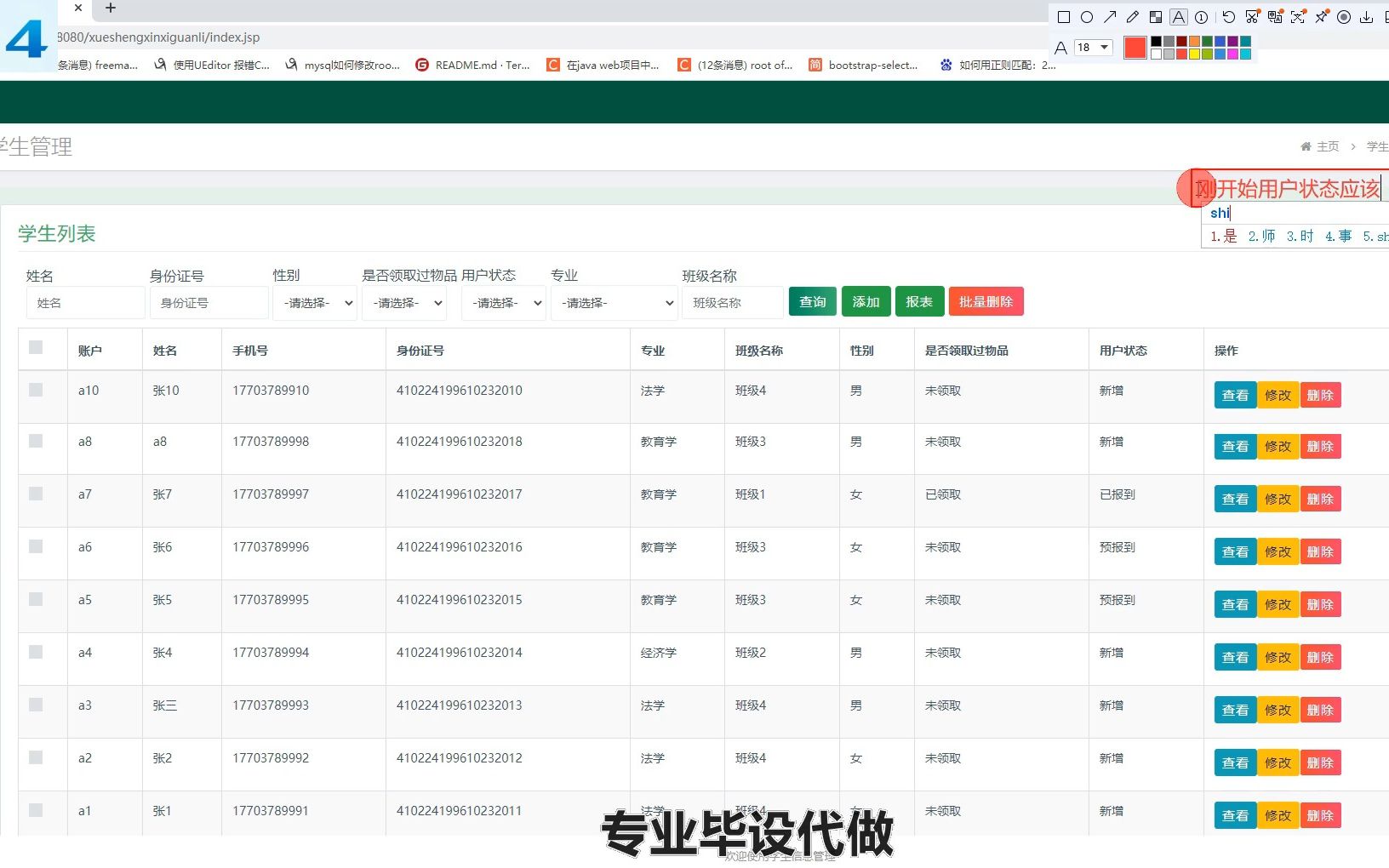1389x868 pixels.
Task: Open the 性别 selection dropdown
Action: click(315, 302)
